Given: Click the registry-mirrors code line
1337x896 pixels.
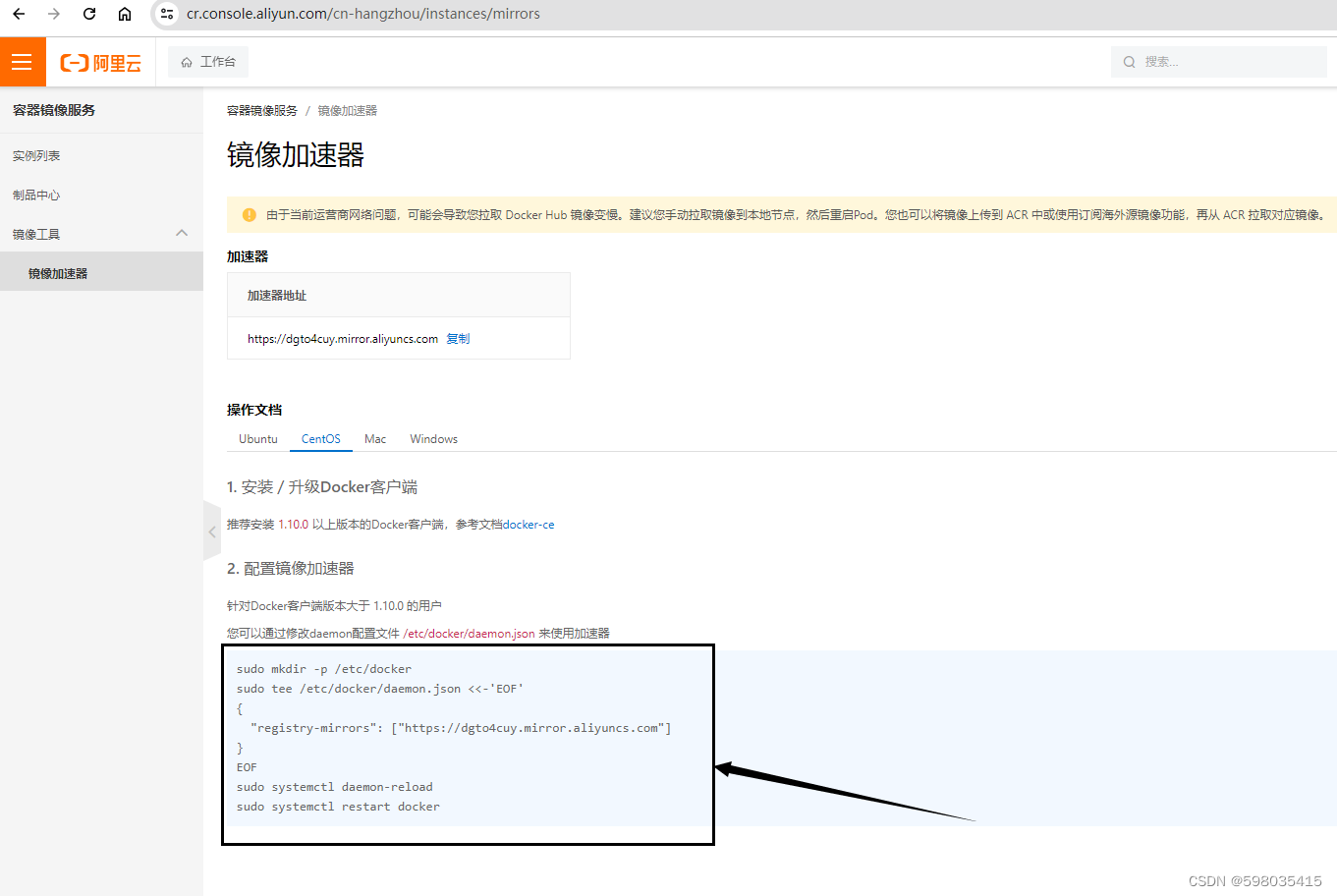Looking at the screenshot, I should click(x=462, y=728).
